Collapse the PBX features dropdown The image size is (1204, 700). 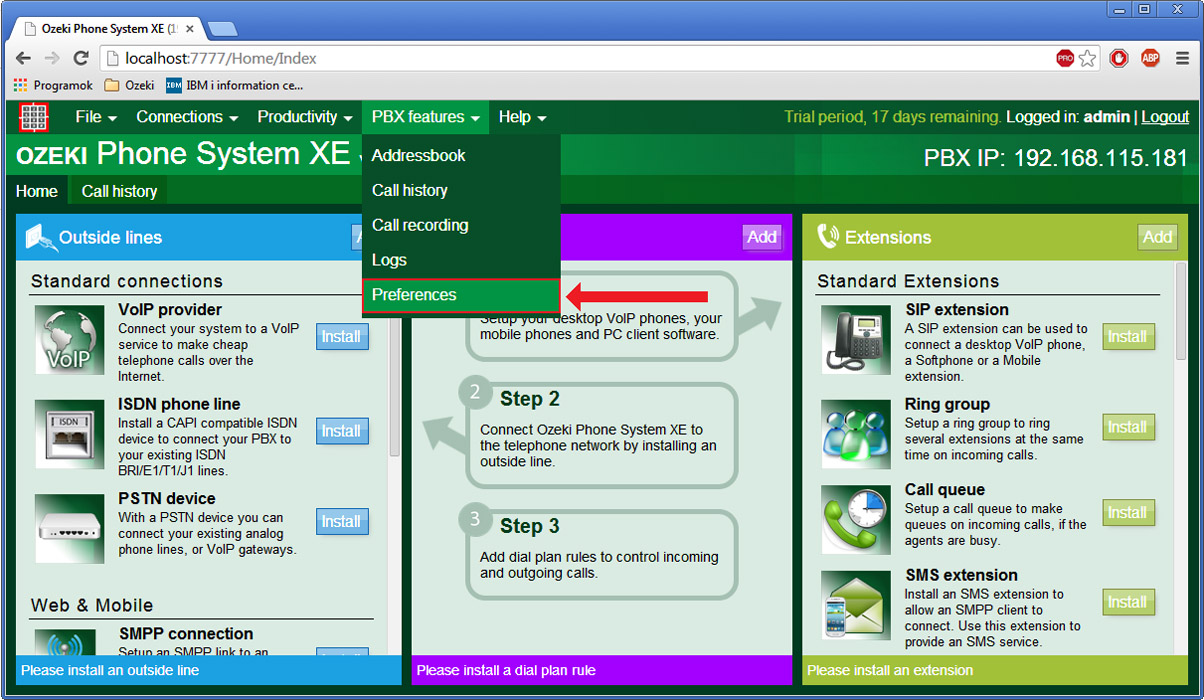point(425,117)
